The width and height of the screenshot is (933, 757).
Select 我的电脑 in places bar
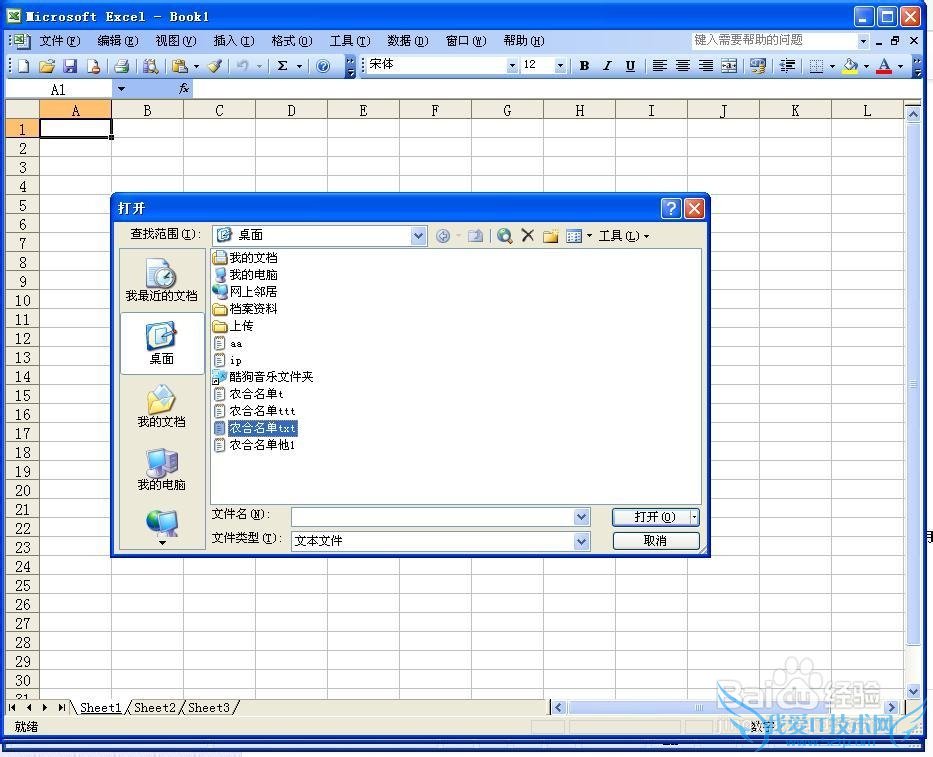coord(161,469)
